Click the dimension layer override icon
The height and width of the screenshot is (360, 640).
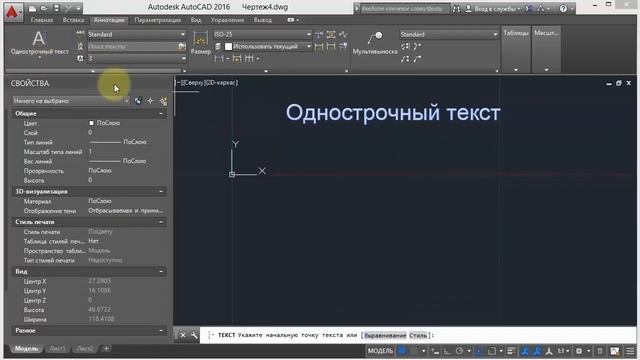click(x=218, y=47)
